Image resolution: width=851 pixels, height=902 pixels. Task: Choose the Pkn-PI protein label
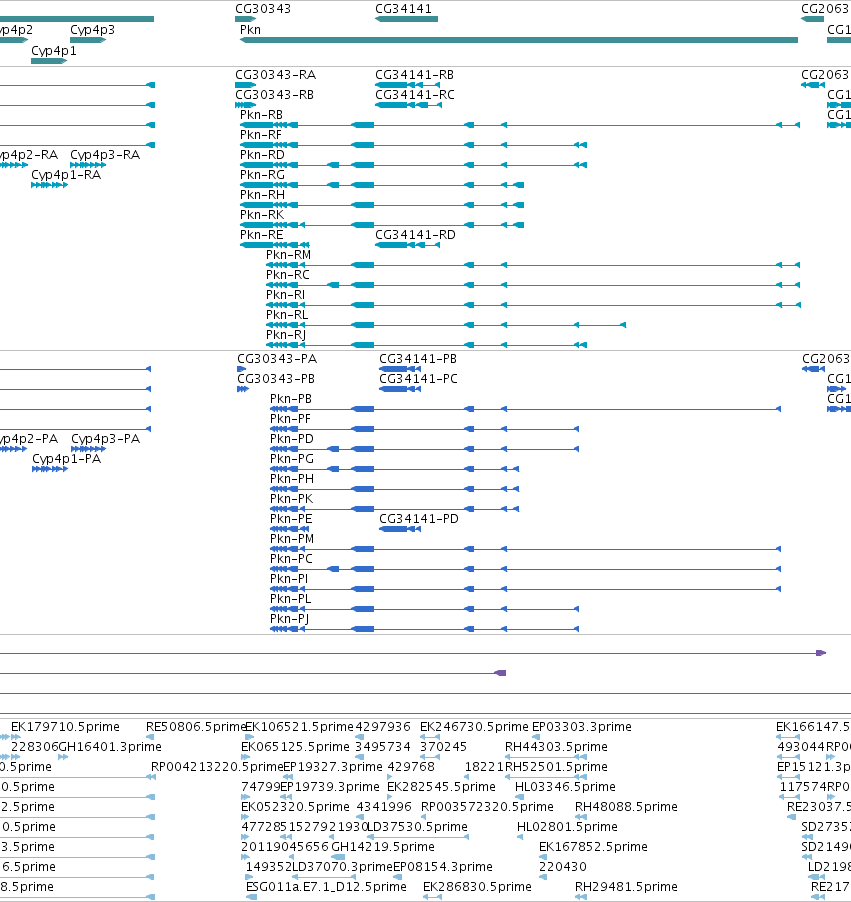(x=289, y=579)
